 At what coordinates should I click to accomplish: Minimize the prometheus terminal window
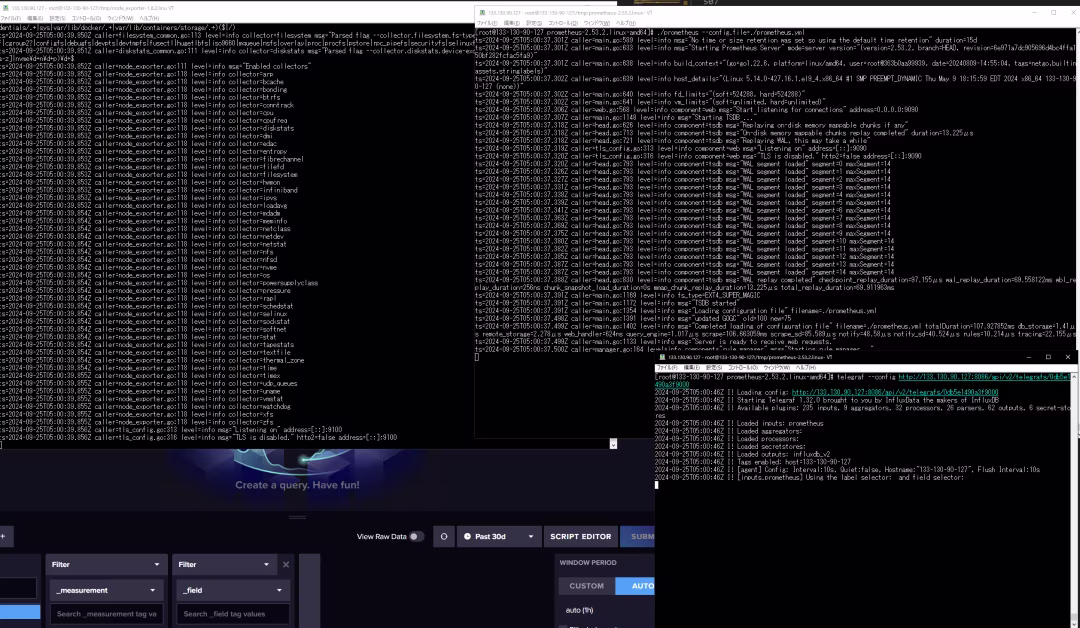tap(1034, 12)
